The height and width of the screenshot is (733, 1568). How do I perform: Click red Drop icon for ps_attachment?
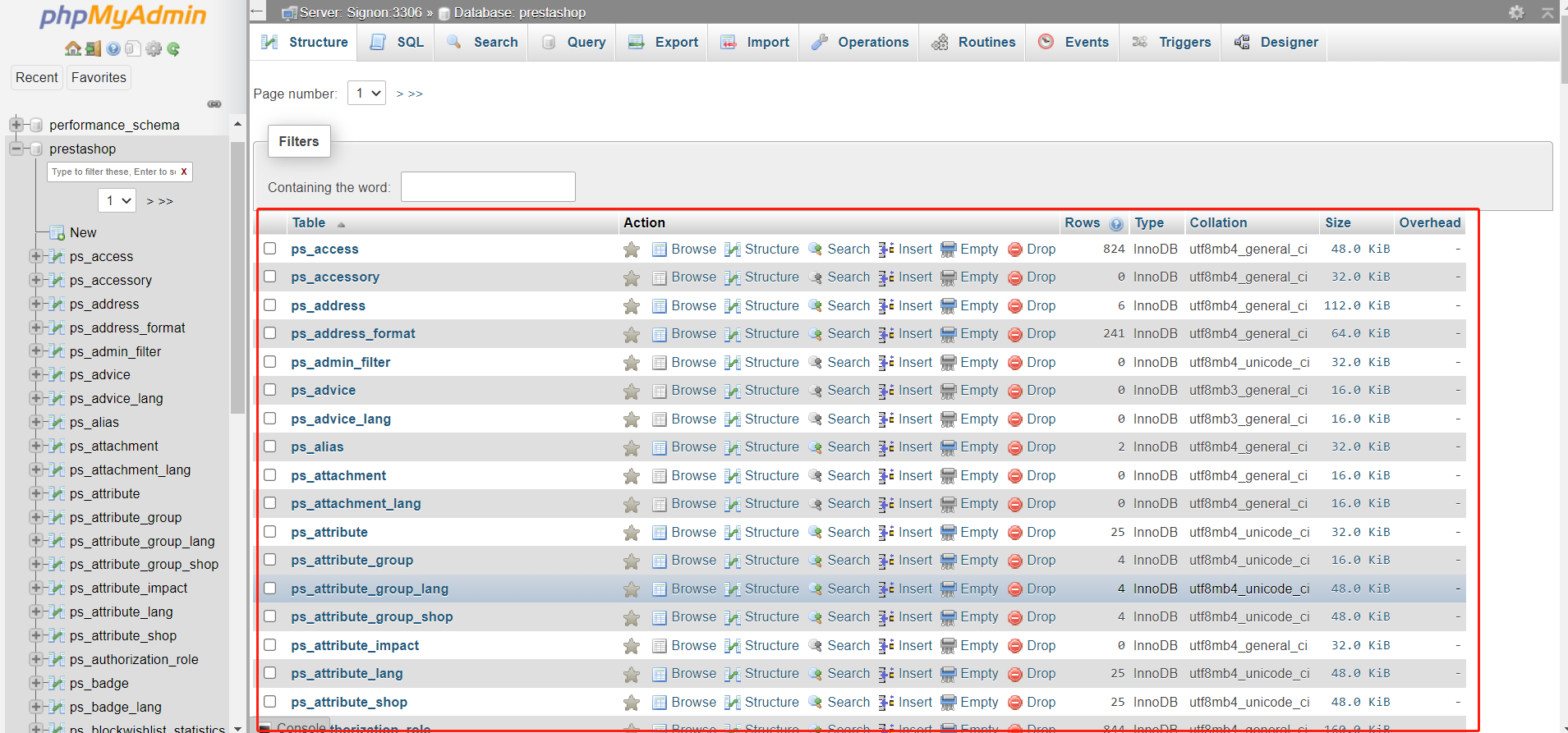[x=1014, y=476]
